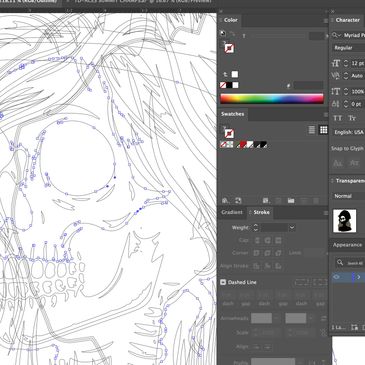
Task: Open the Character panel tab
Action: (347, 20)
